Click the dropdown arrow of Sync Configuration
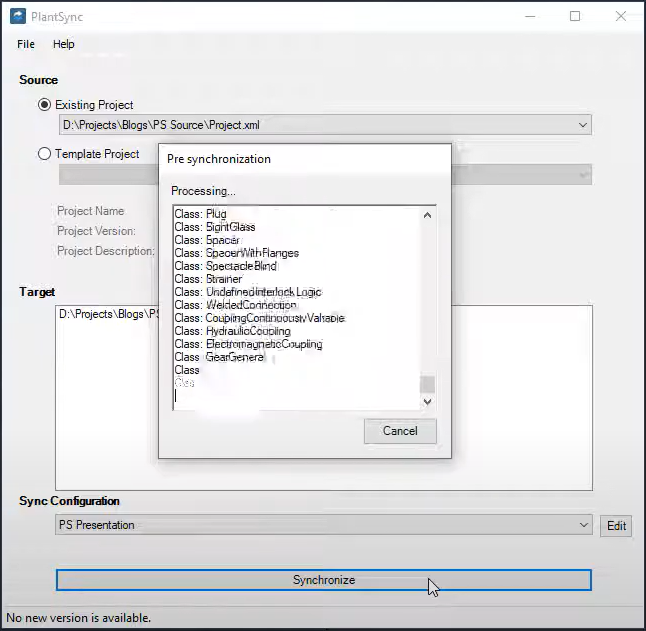 (583, 525)
